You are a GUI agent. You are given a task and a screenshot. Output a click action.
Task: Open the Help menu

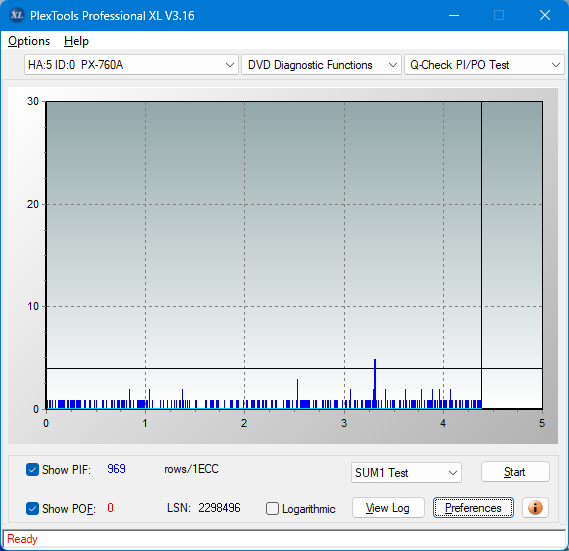click(x=76, y=41)
